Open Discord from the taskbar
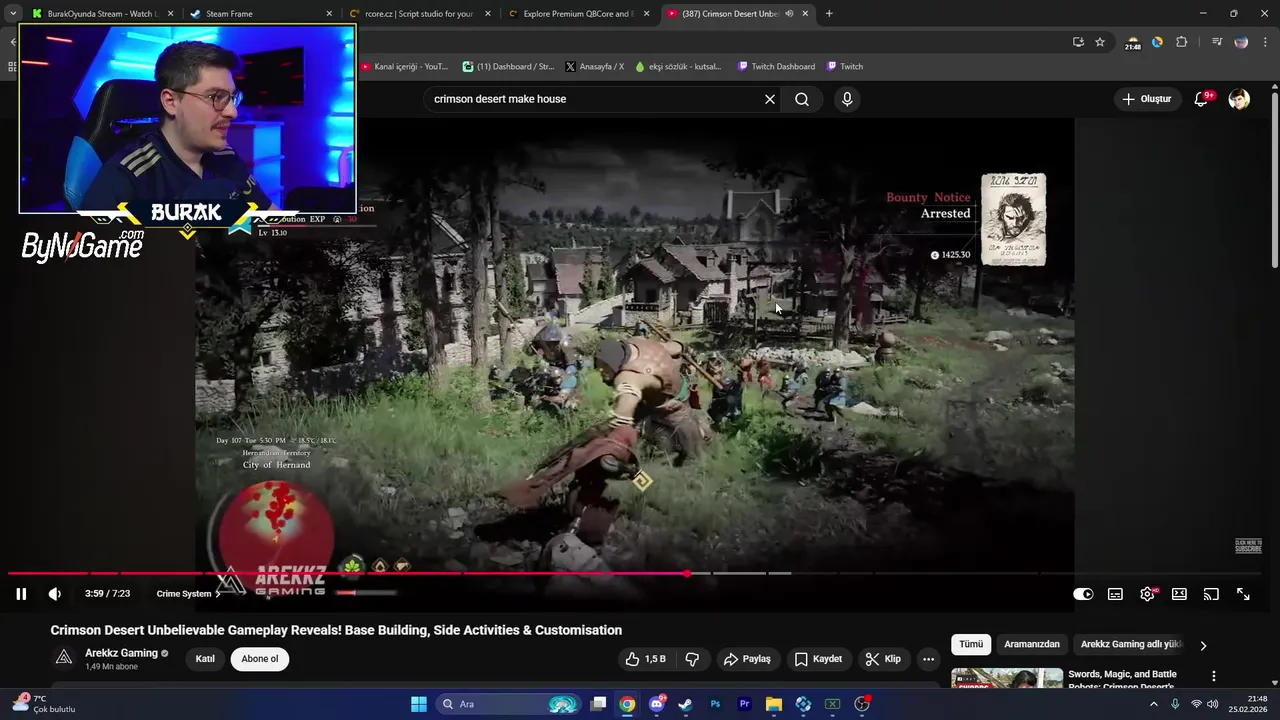 tap(657, 704)
